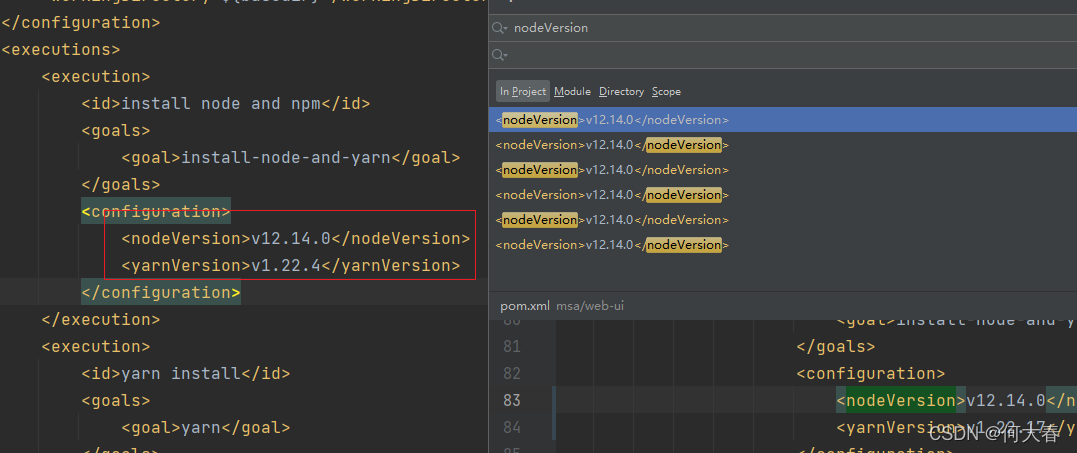This screenshot has height=453, width=1077.
Task: Switch to the Directory scope tab
Action: click(621, 91)
